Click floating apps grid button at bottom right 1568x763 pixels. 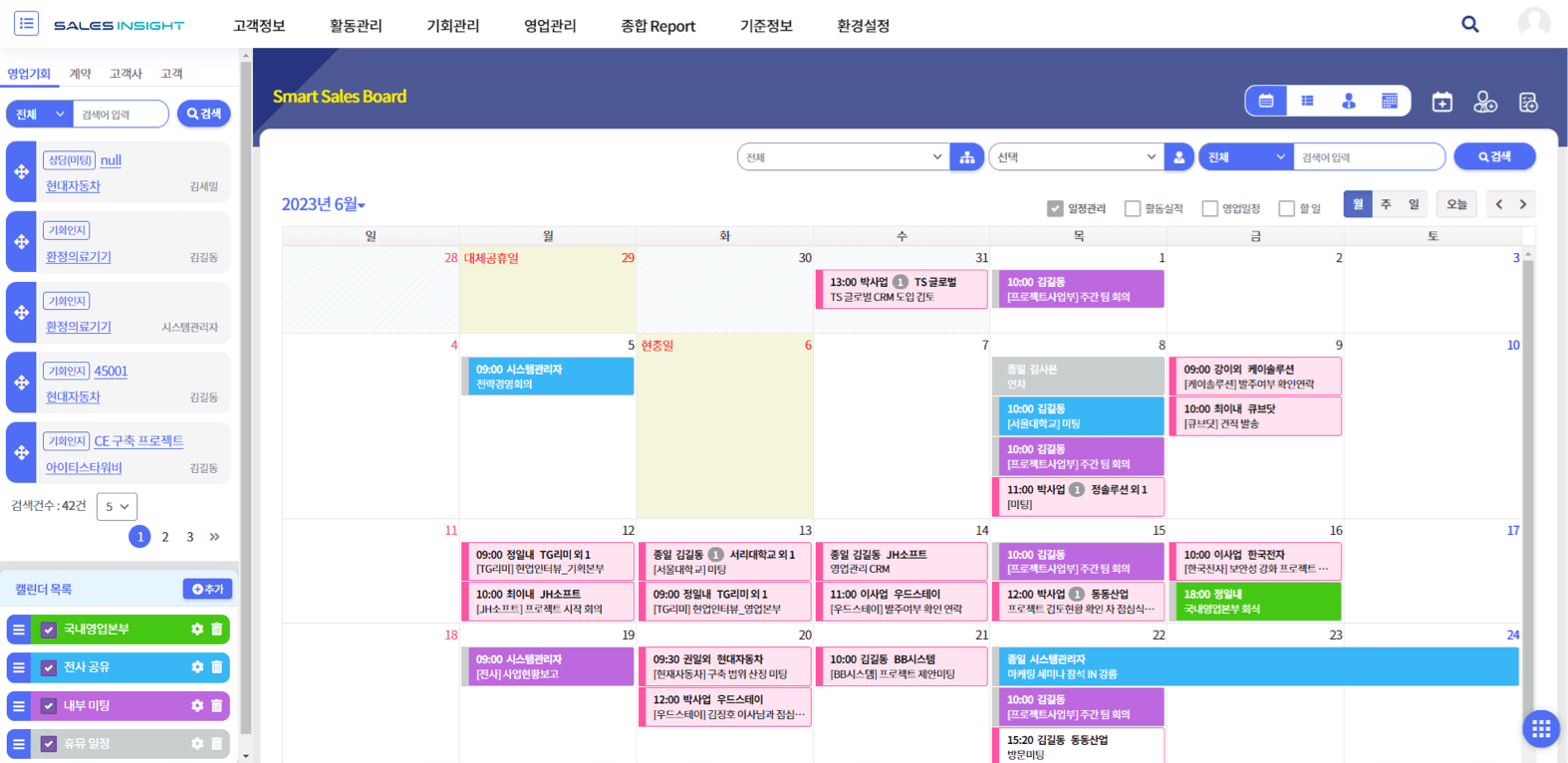click(1540, 728)
